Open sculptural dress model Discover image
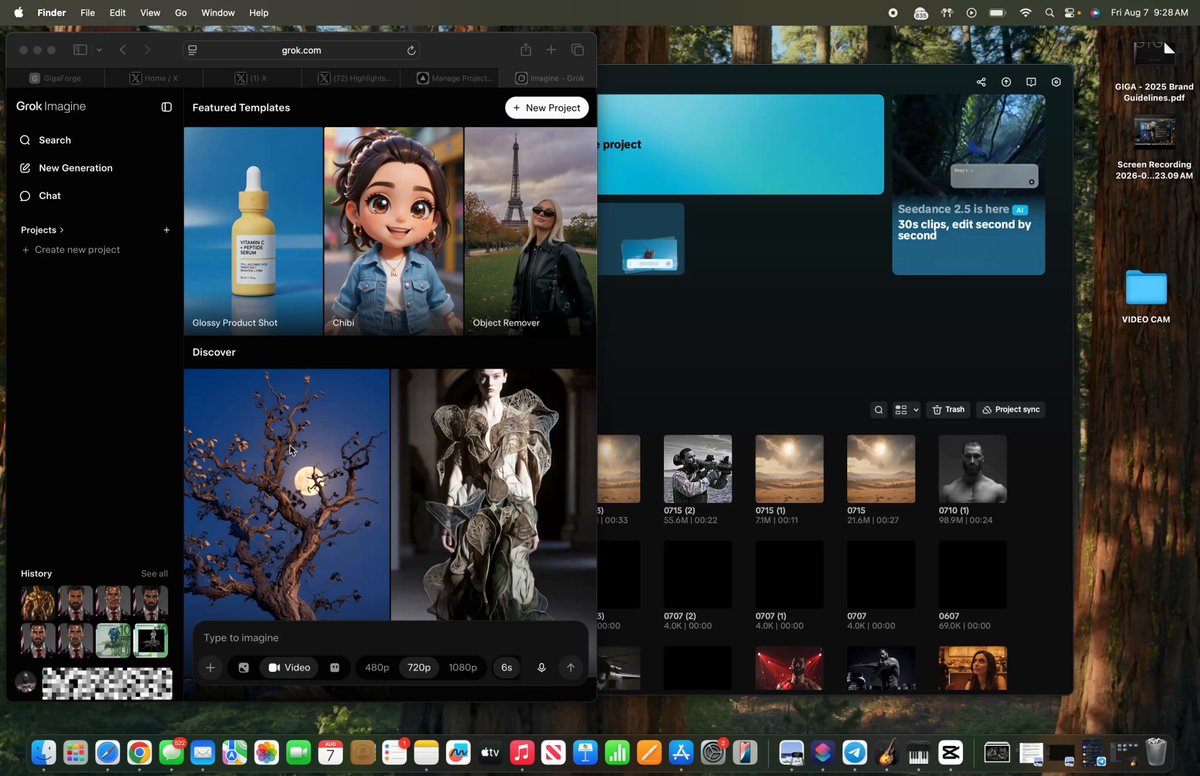The height and width of the screenshot is (776, 1200). 493,495
